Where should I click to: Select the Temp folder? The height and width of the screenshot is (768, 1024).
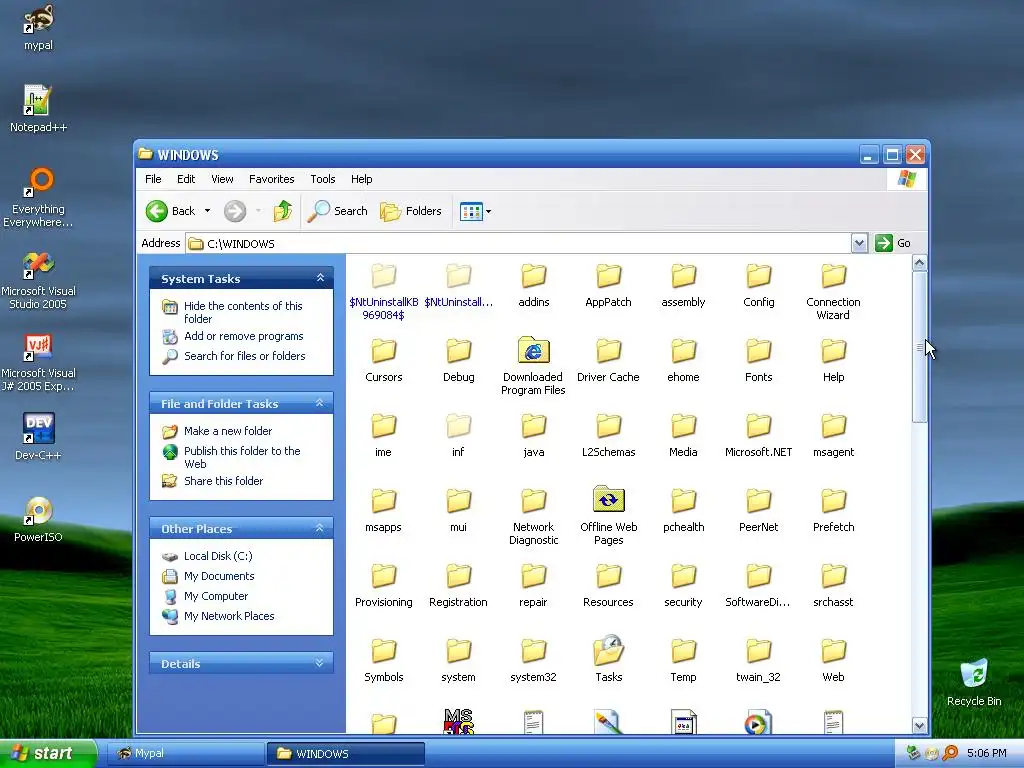tap(683, 660)
